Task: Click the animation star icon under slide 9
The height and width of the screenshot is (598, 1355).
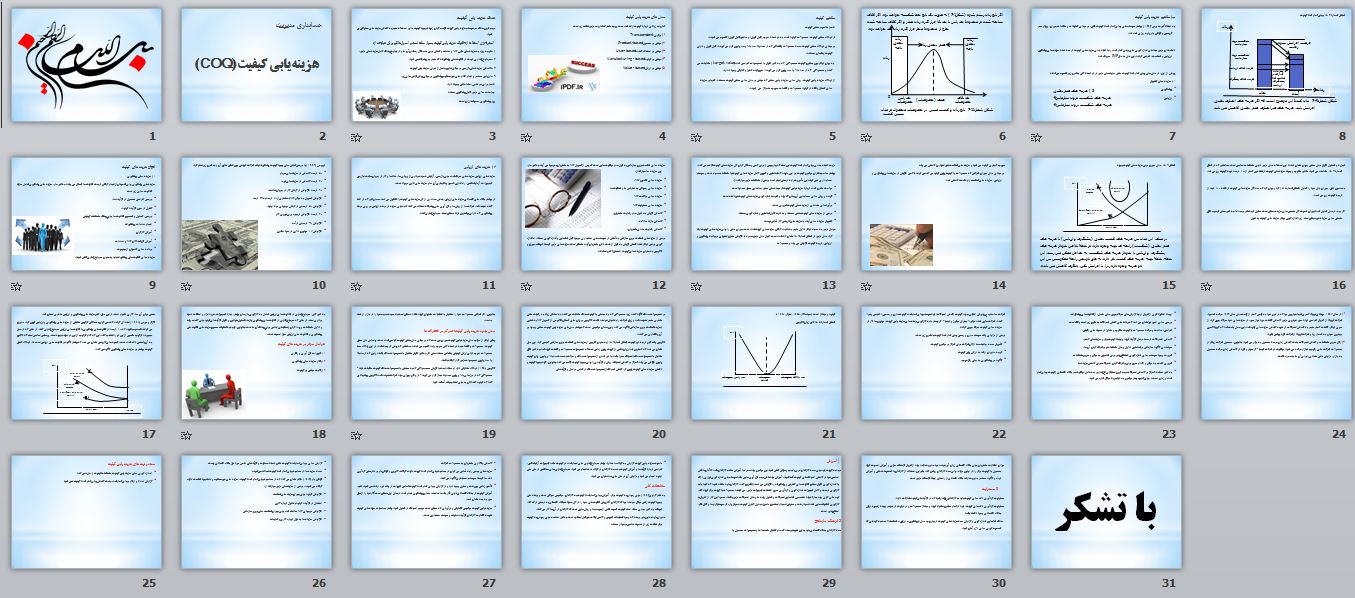Action: (x=15, y=286)
